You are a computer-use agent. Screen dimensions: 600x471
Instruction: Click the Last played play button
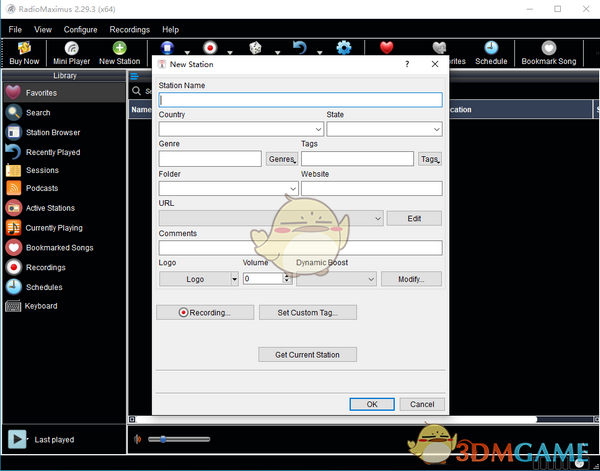(x=17, y=439)
